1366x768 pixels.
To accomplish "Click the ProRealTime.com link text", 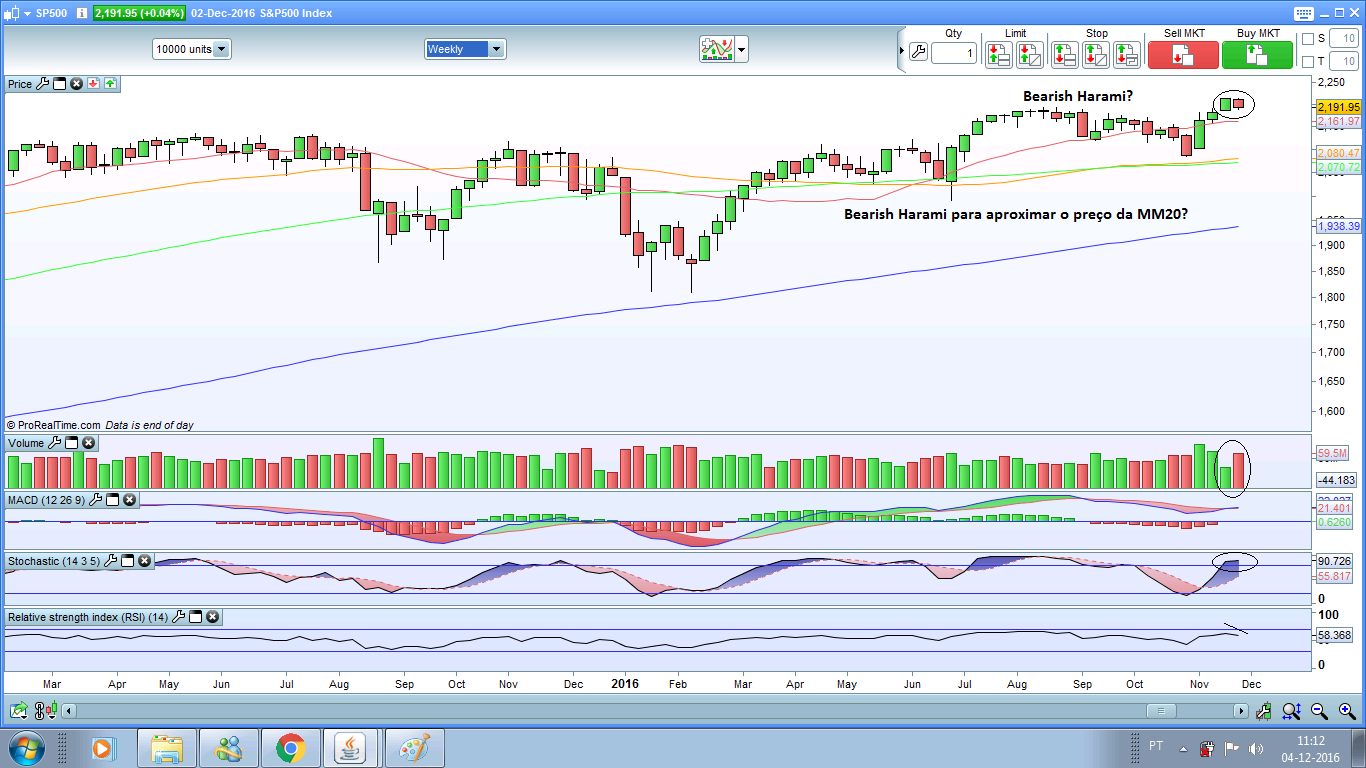I will click(59, 425).
